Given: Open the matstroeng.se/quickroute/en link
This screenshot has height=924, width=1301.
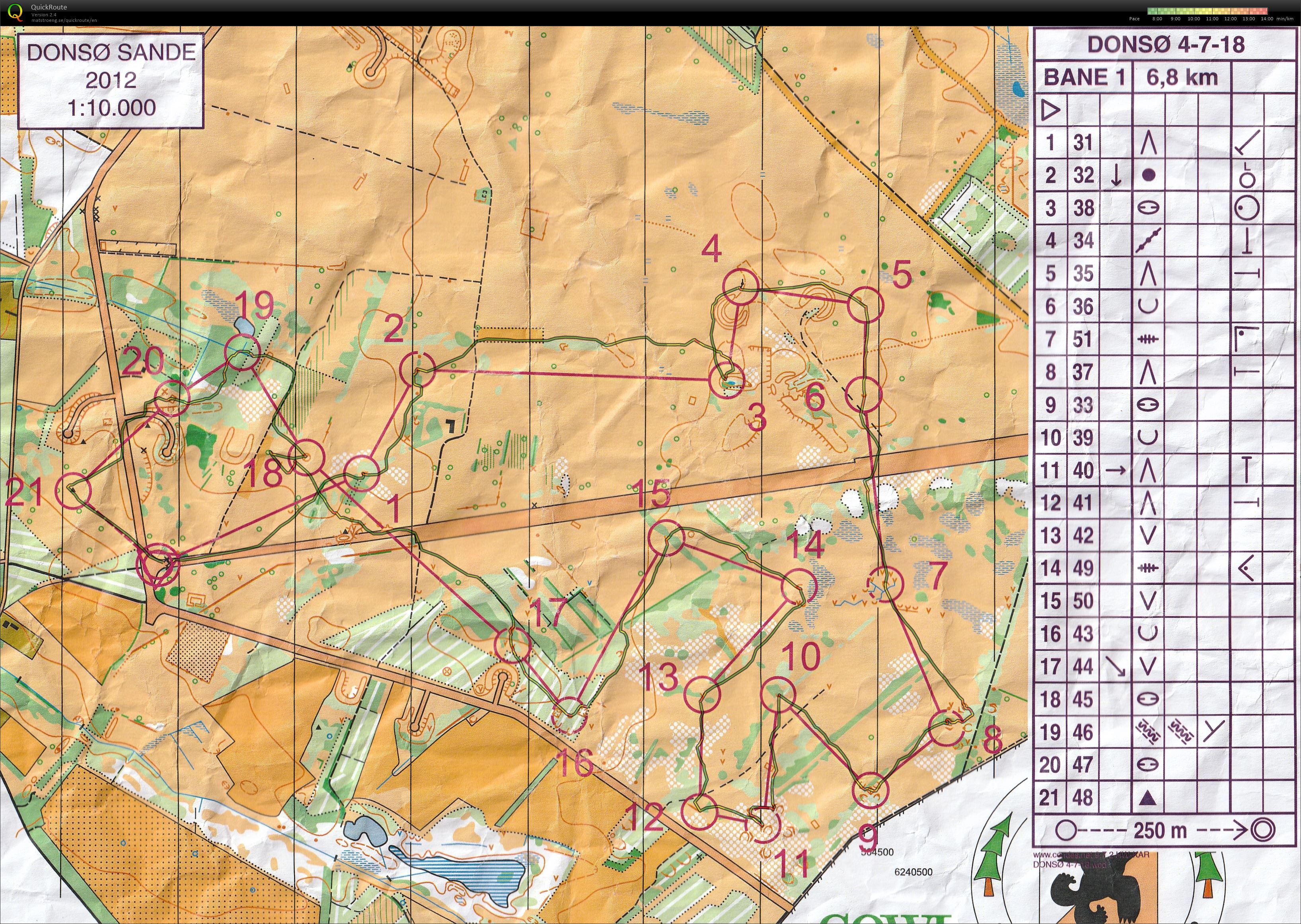Looking at the screenshot, I should pos(64,20).
